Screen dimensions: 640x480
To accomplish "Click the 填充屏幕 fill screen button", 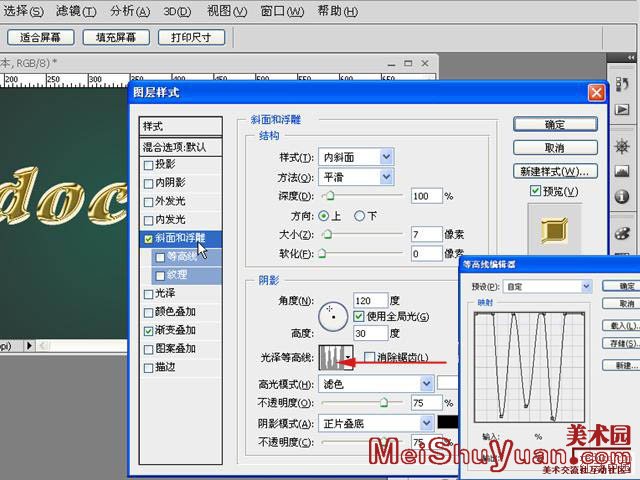I will [x=116, y=37].
